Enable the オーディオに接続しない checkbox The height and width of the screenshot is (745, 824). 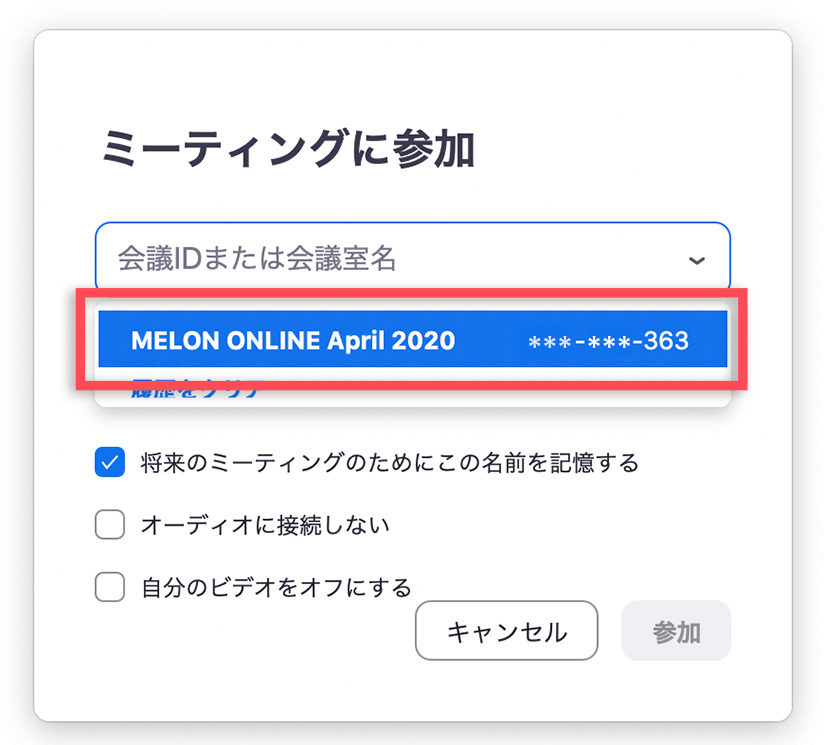pos(110,524)
